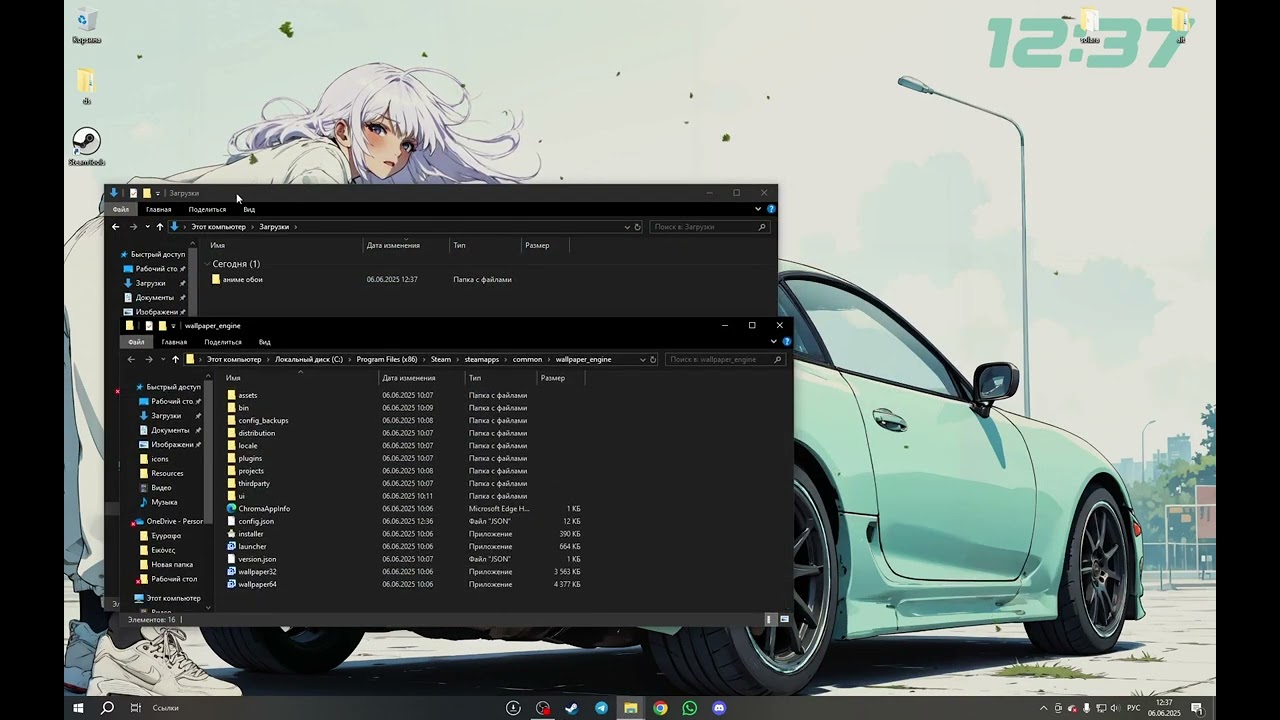Select the yellow folder below the Recycle Bin
Screen dimensions: 1280x720
[x=87, y=85]
